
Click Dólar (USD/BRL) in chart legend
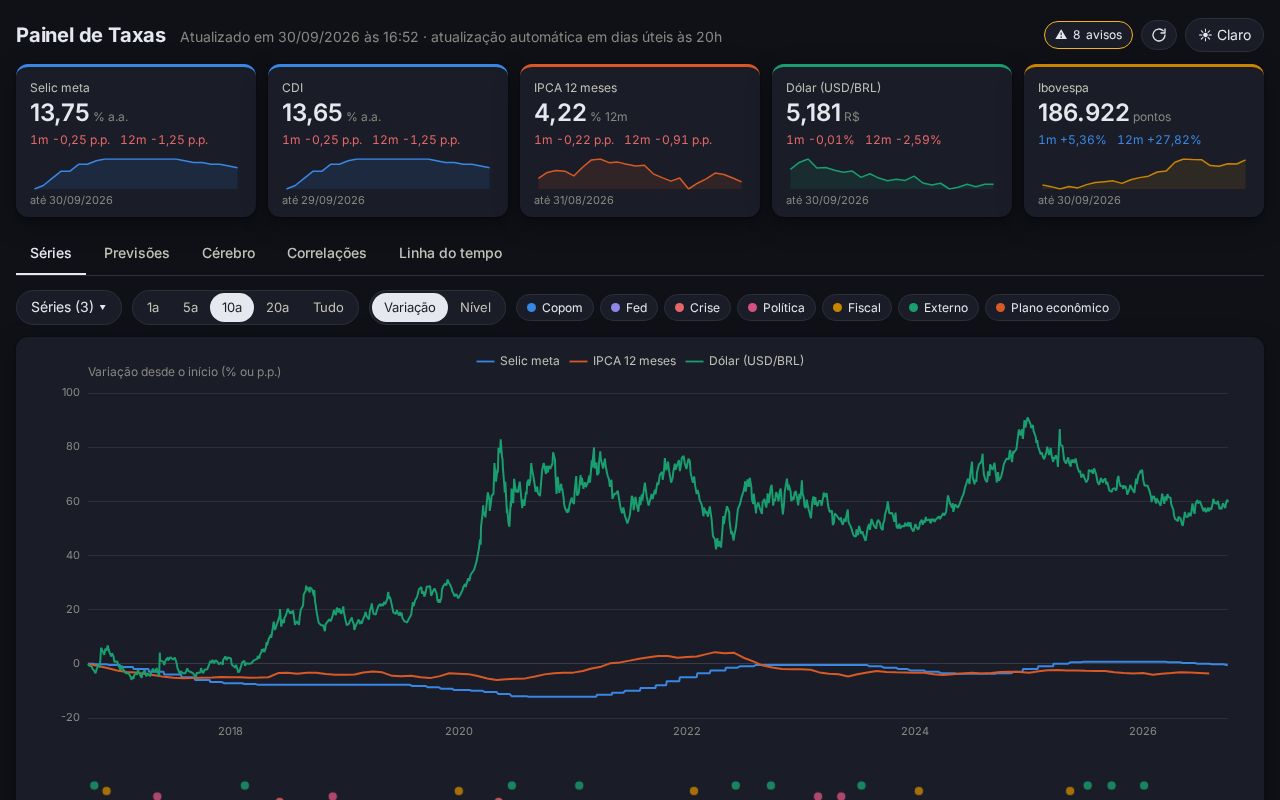(x=745, y=361)
